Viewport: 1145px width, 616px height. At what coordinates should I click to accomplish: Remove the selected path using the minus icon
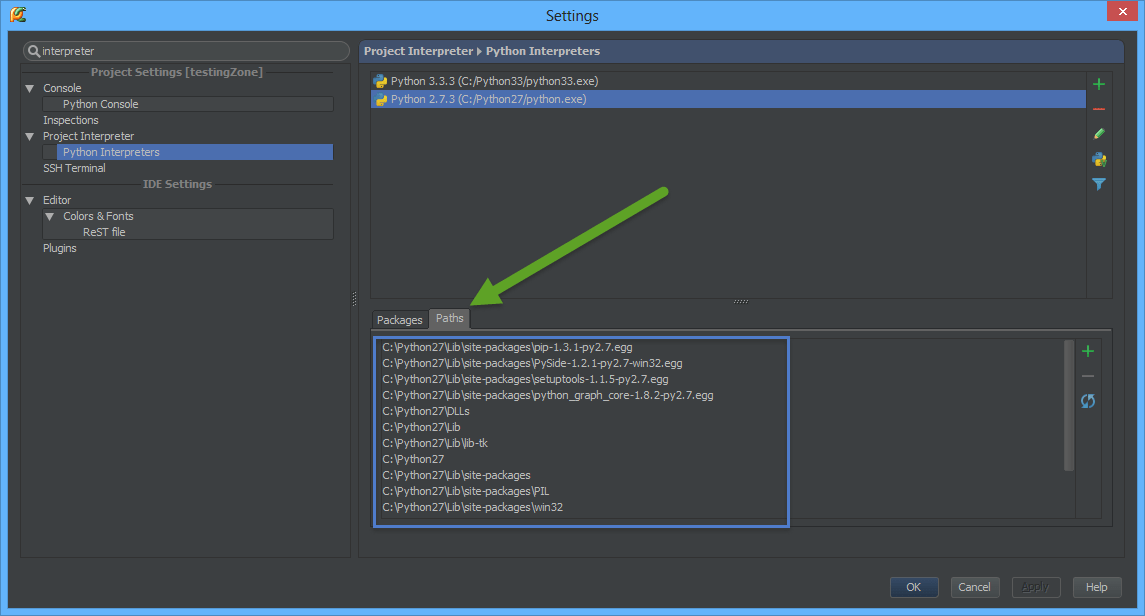1088,376
